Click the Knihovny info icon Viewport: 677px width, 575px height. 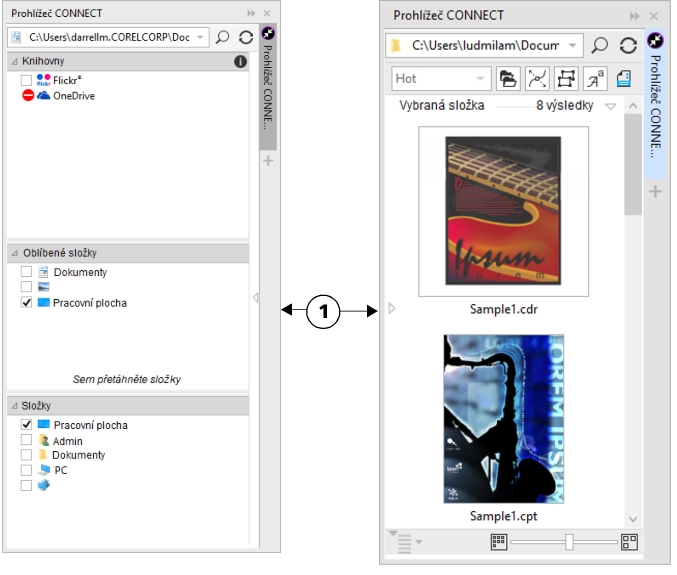[x=240, y=62]
